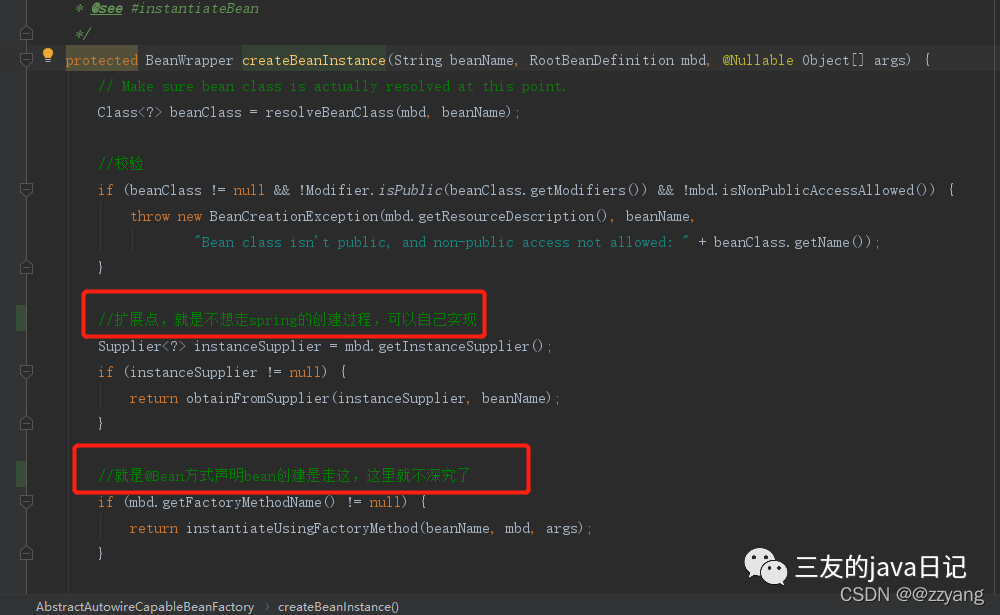Click the getResourceDescription() call
The width and height of the screenshot is (1000, 615).
(513, 216)
